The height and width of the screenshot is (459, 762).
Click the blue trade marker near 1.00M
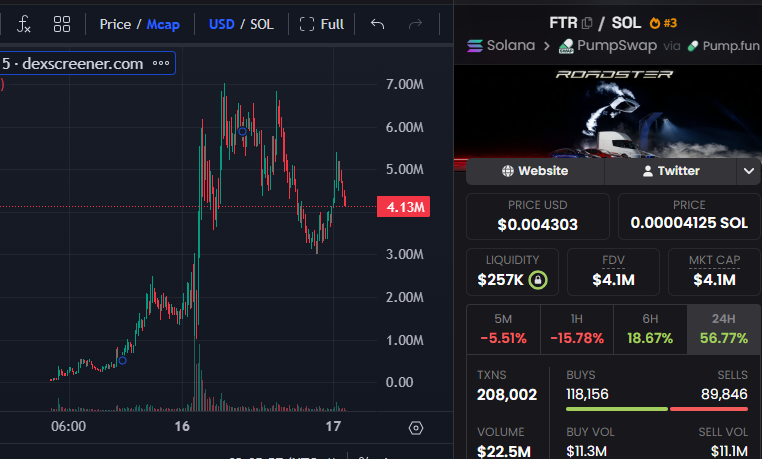pyautogui.click(x=122, y=360)
